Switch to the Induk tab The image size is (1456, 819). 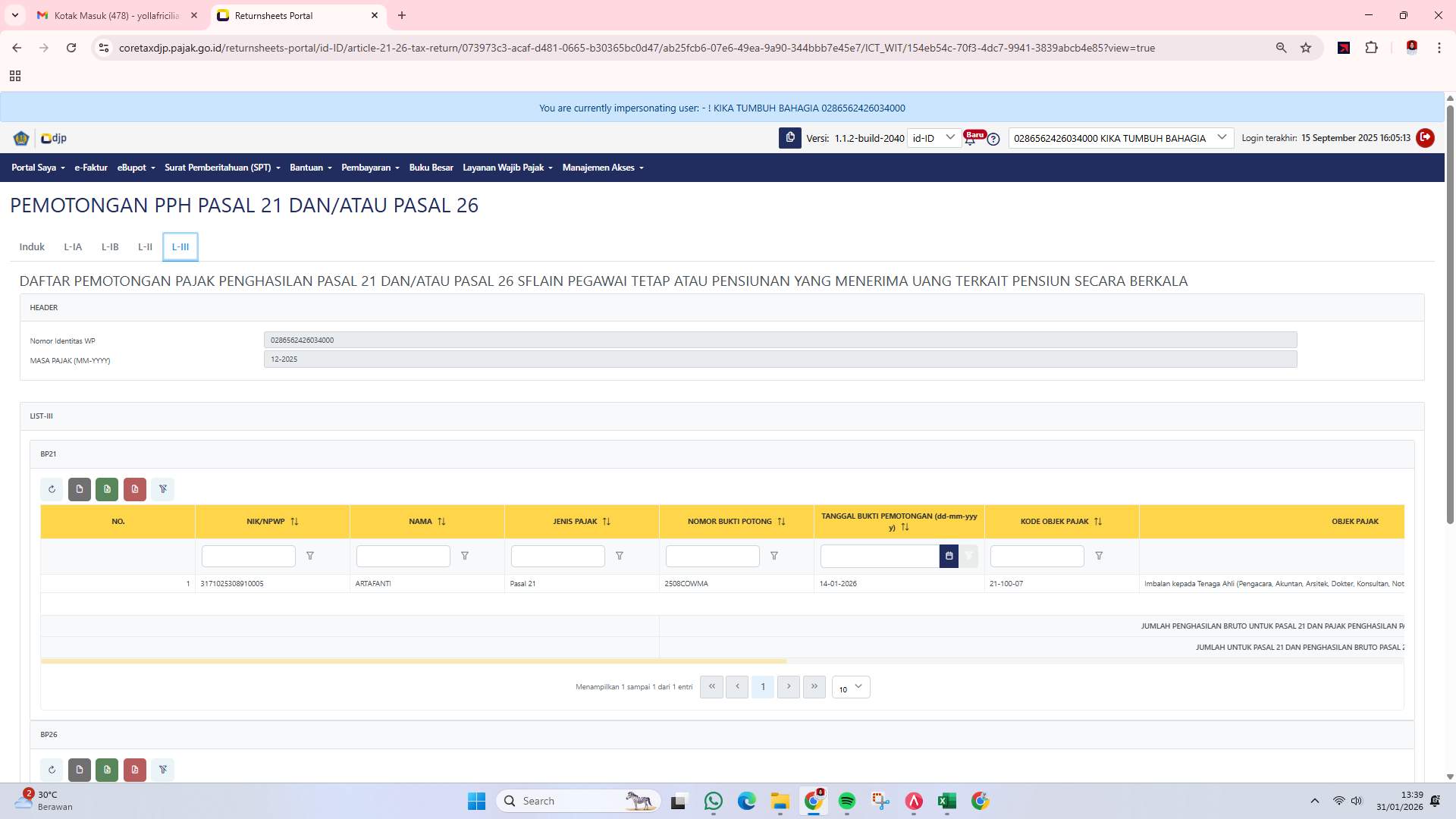(x=32, y=246)
